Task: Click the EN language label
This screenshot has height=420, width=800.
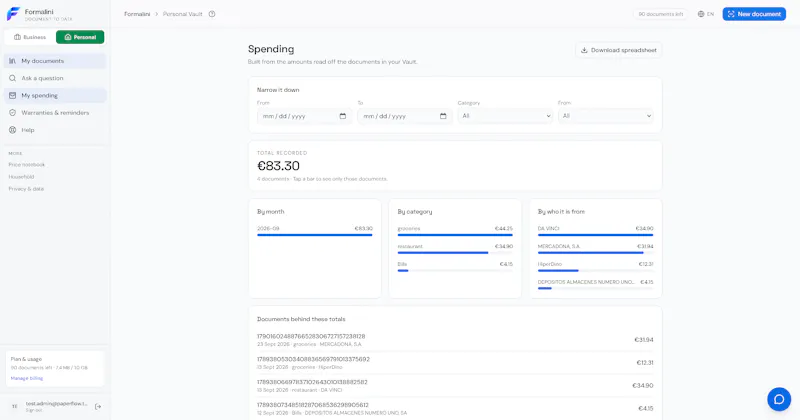Action: coord(710,14)
